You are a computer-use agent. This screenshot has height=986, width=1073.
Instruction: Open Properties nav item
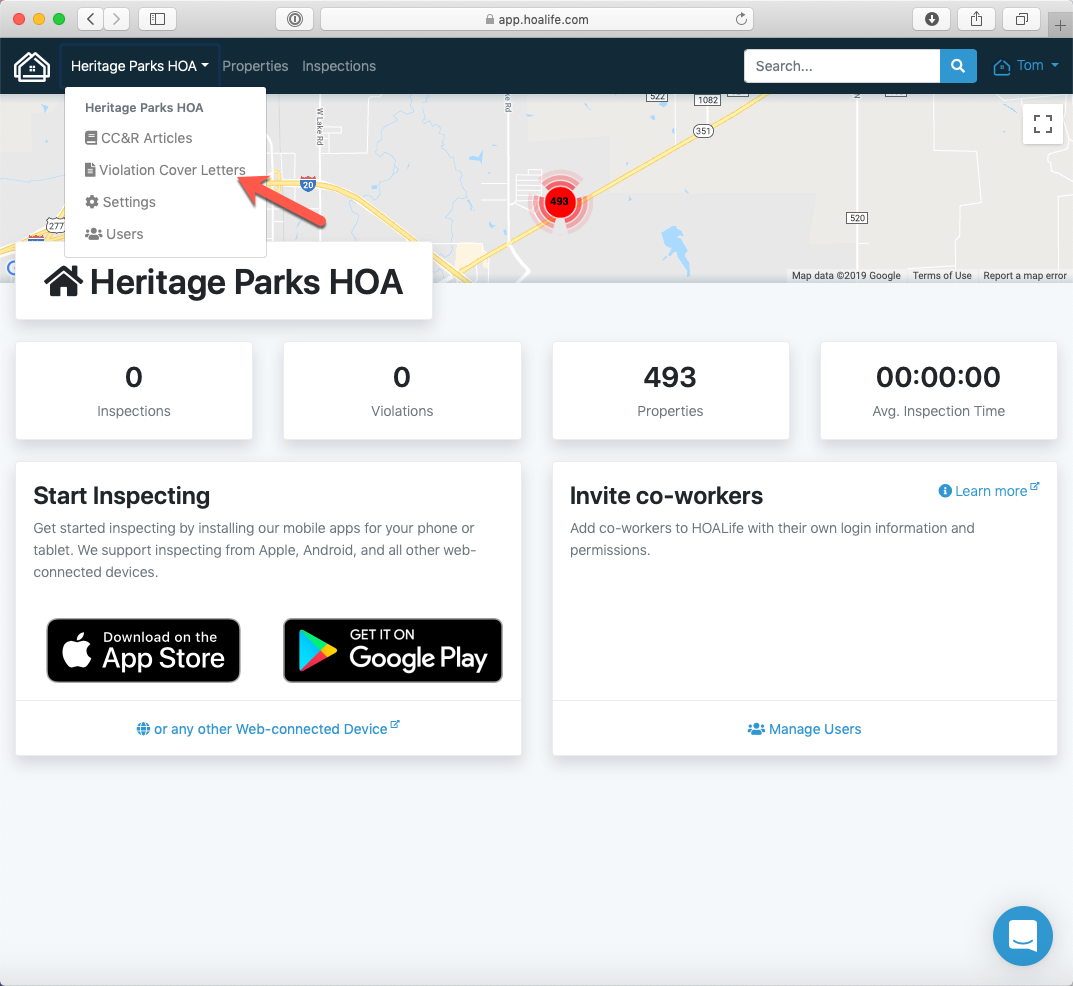coord(255,66)
